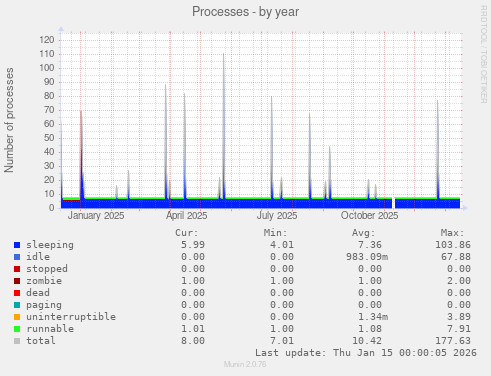The width and height of the screenshot is (491, 376).
Task: Click the sleeping max value 103.86
Action: pyautogui.click(x=453, y=245)
